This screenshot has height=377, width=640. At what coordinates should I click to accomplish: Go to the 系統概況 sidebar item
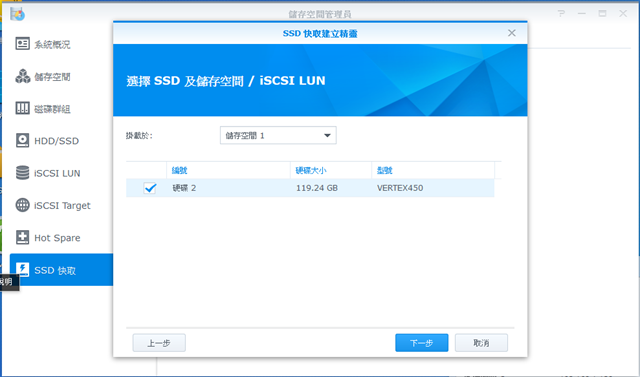[x=52, y=44]
